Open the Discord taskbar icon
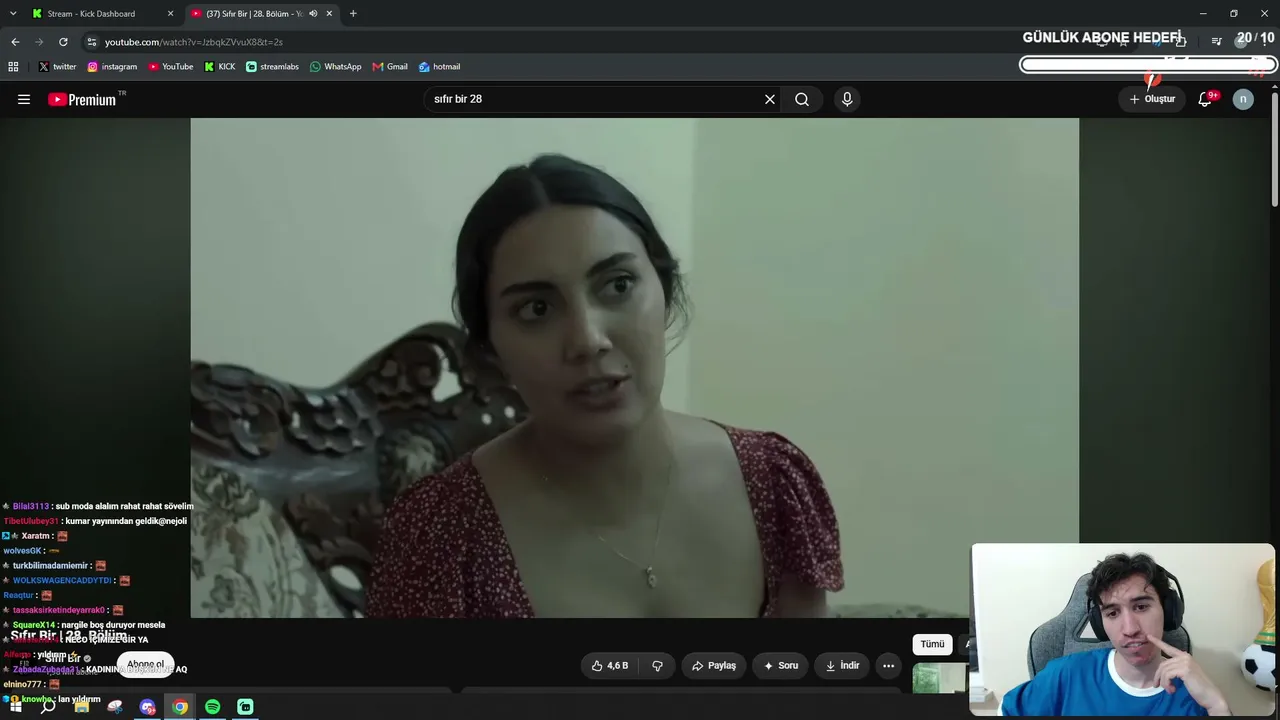 (148, 707)
